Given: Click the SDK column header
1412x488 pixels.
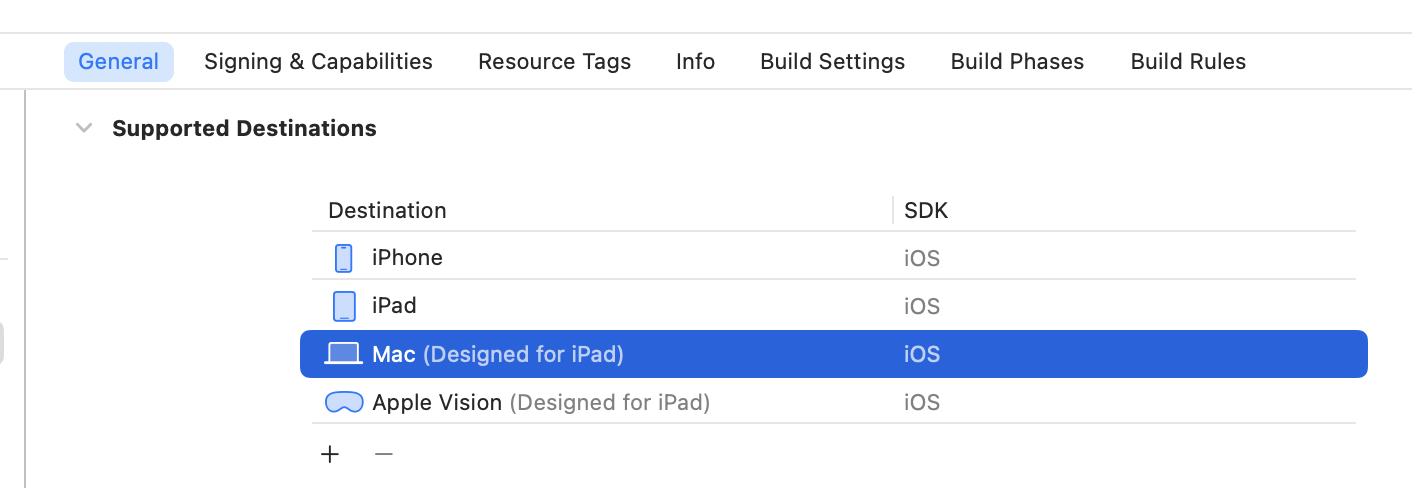Looking at the screenshot, I should click(926, 211).
